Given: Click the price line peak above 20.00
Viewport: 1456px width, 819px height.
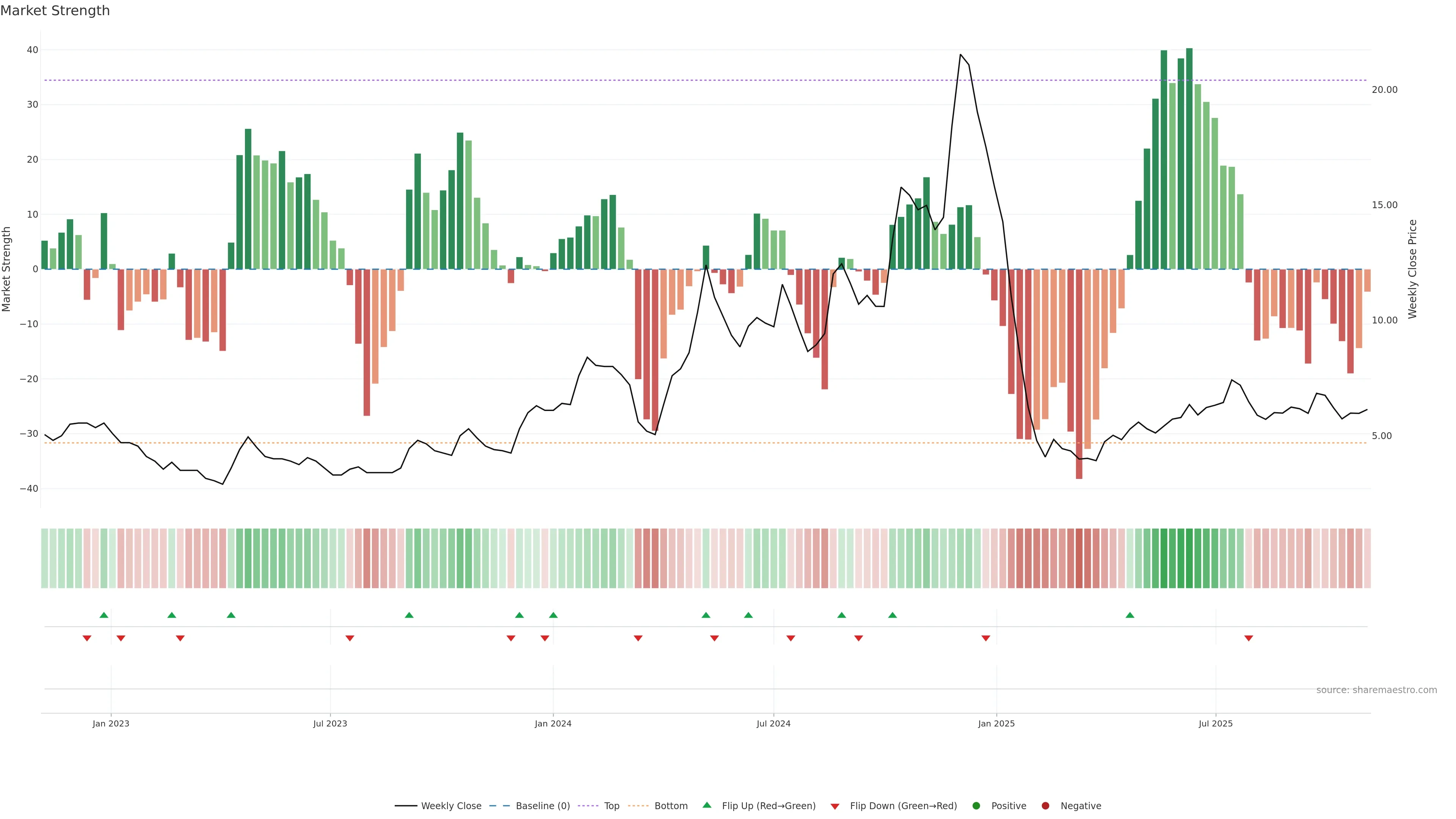Looking at the screenshot, I should pos(960,55).
